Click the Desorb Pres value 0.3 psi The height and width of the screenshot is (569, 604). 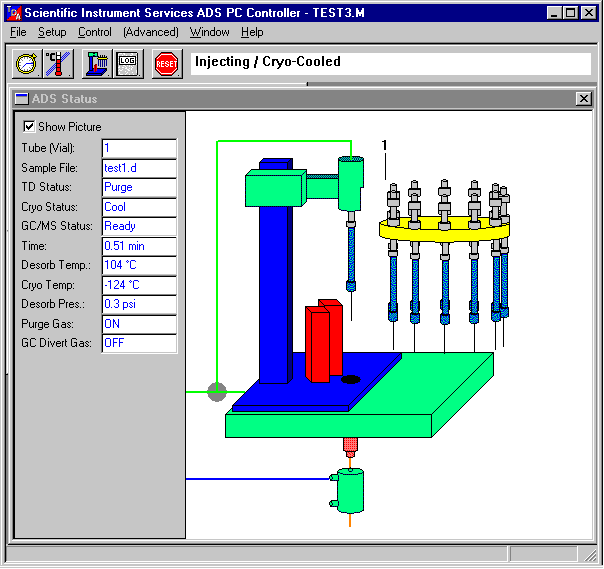click(x=139, y=304)
